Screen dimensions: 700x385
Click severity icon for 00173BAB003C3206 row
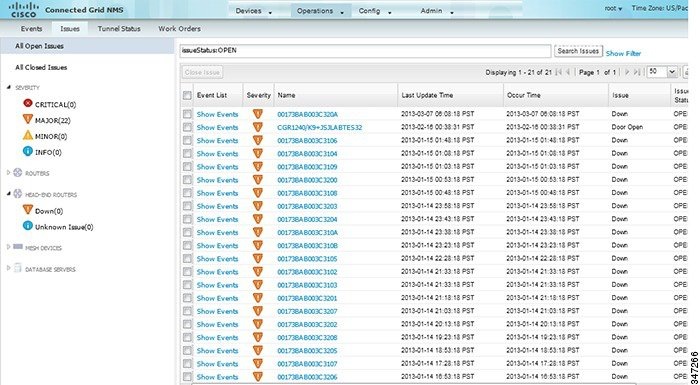[x=258, y=377]
